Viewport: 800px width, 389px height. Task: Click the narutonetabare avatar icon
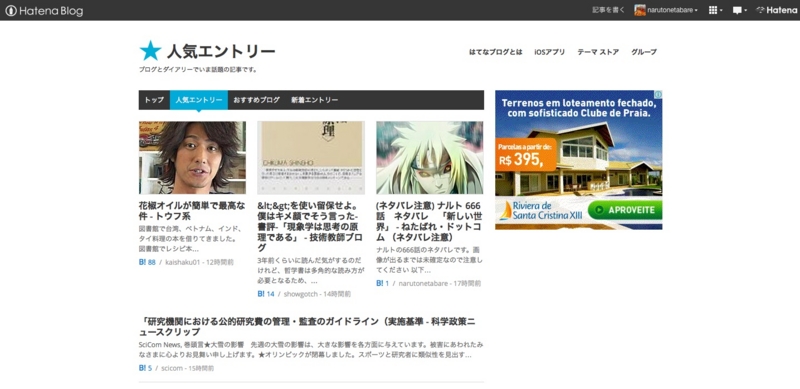[640, 10]
